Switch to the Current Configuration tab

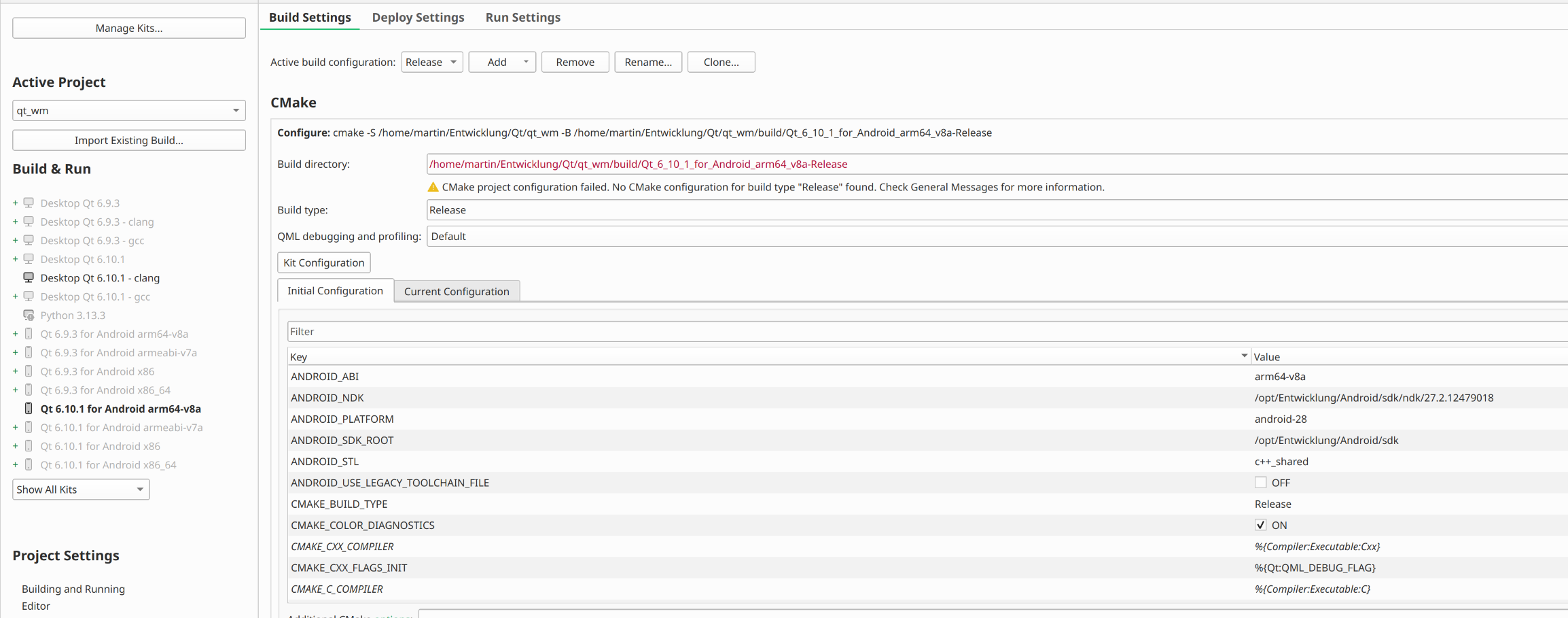click(457, 291)
